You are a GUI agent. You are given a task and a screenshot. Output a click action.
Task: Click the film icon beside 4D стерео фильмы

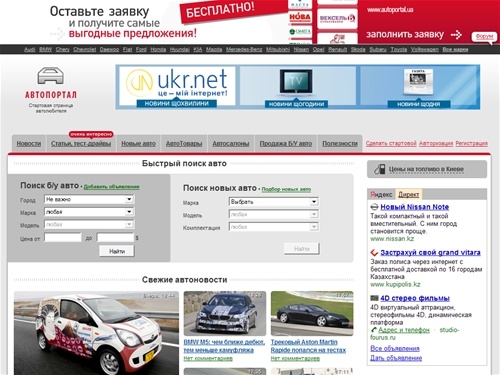[x=374, y=298]
